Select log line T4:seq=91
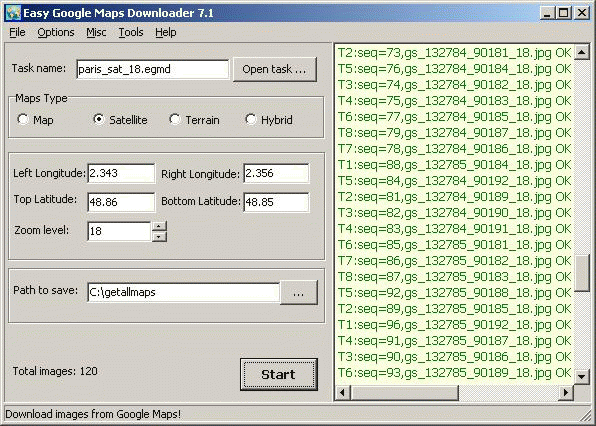 [454, 341]
